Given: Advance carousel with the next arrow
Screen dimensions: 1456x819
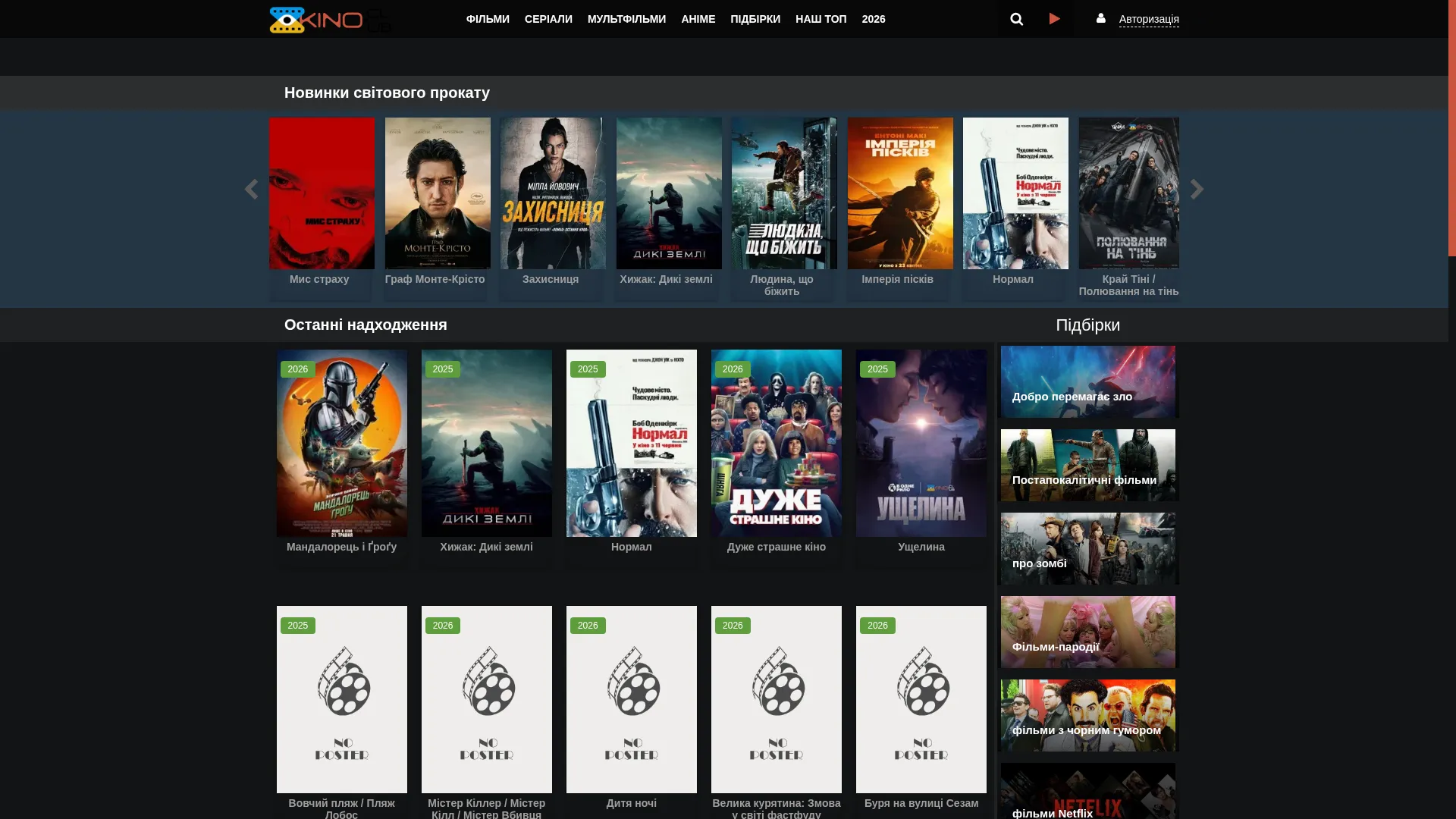Looking at the screenshot, I should point(1197,190).
